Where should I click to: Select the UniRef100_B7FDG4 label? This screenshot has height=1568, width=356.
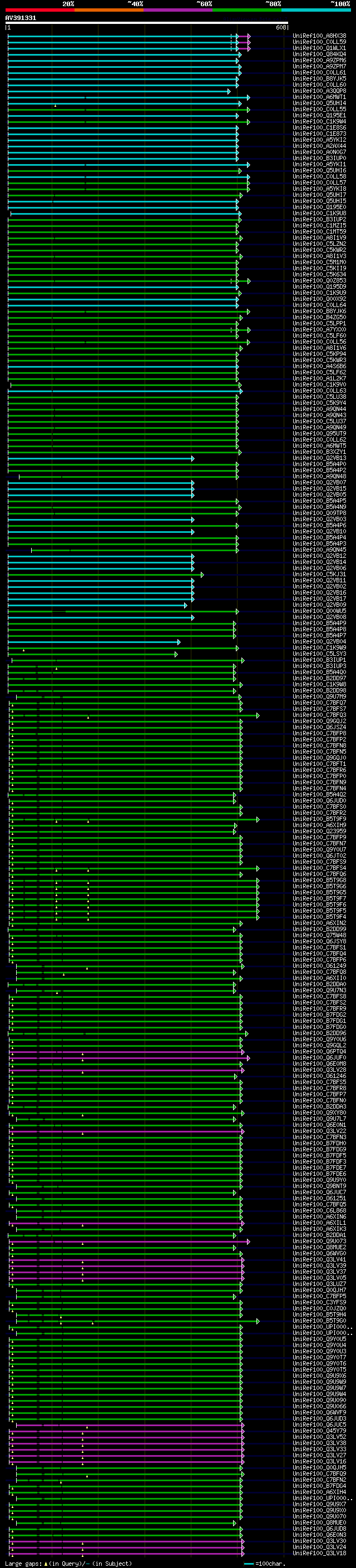(x=319, y=1486)
